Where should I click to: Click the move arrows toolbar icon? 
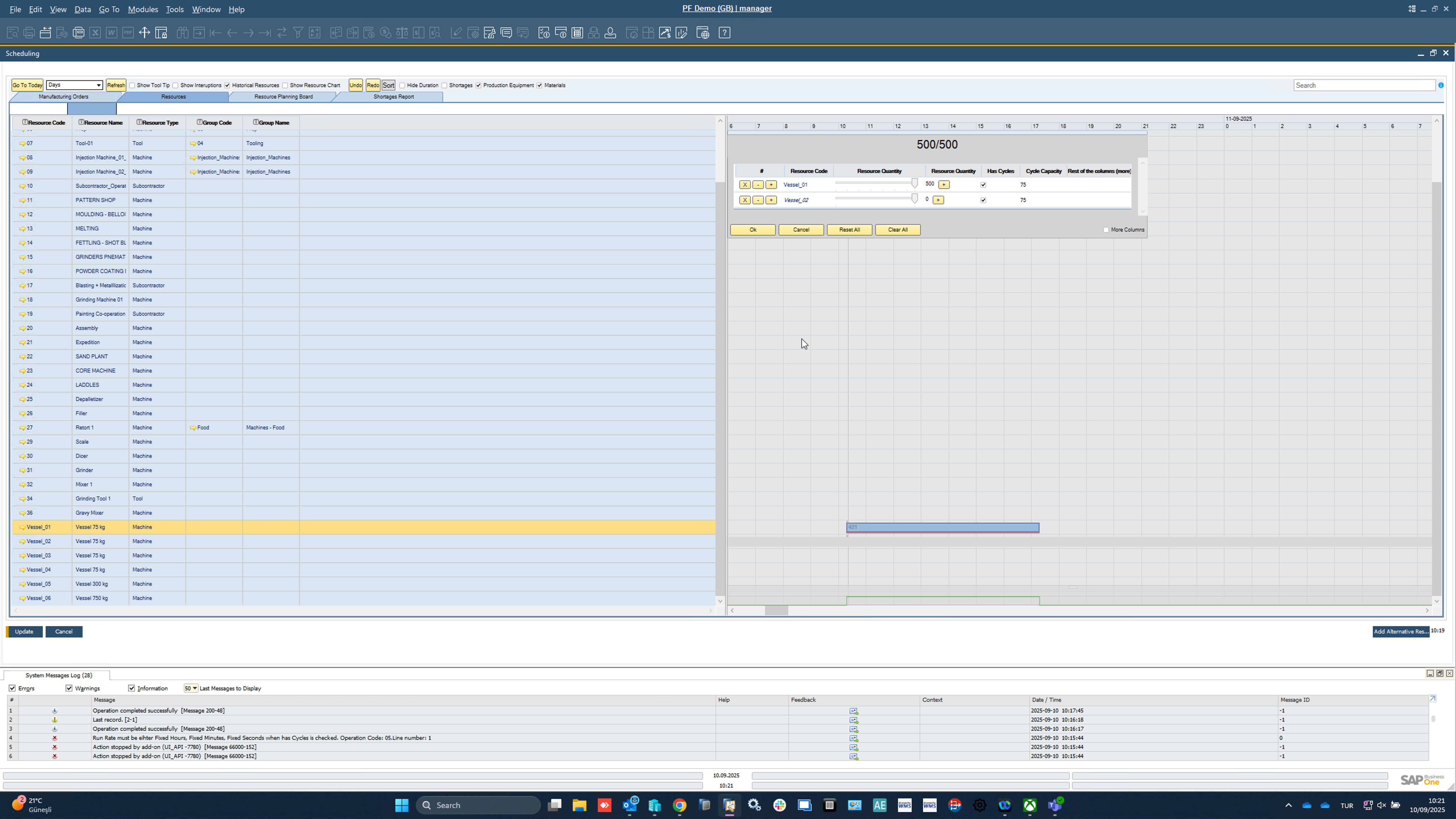pos(144,33)
